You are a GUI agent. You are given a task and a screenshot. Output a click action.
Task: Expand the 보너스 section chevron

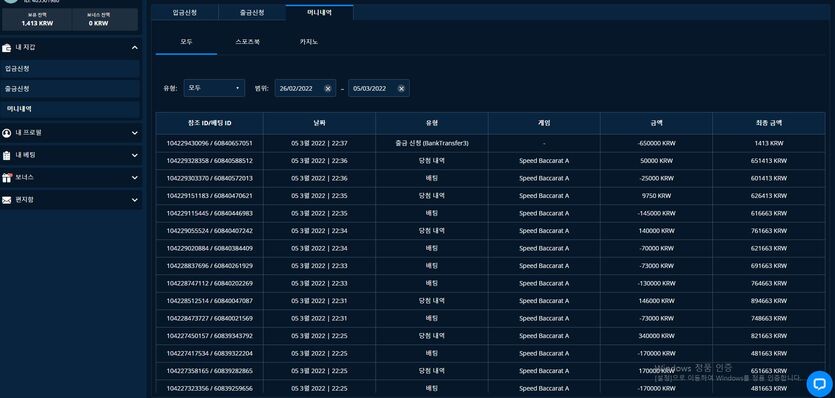tap(135, 177)
